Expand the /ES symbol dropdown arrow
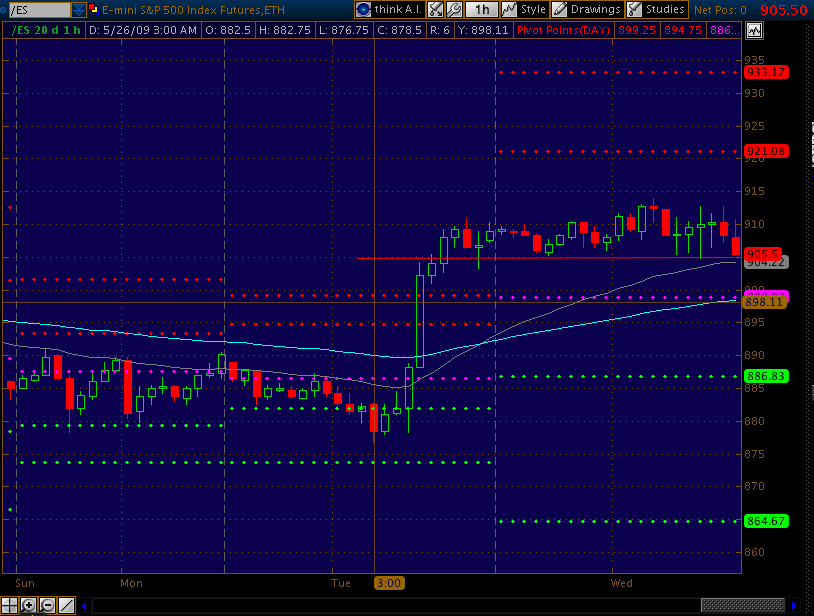This screenshot has width=814, height=616. pyautogui.click(x=78, y=10)
